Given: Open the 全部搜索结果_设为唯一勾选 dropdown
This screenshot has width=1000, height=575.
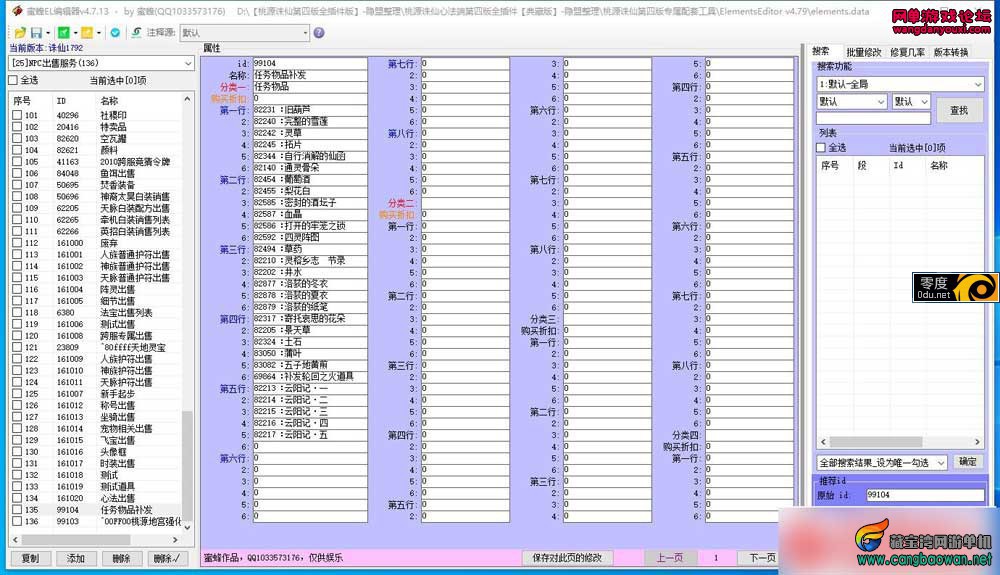Looking at the screenshot, I should [882, 463].
